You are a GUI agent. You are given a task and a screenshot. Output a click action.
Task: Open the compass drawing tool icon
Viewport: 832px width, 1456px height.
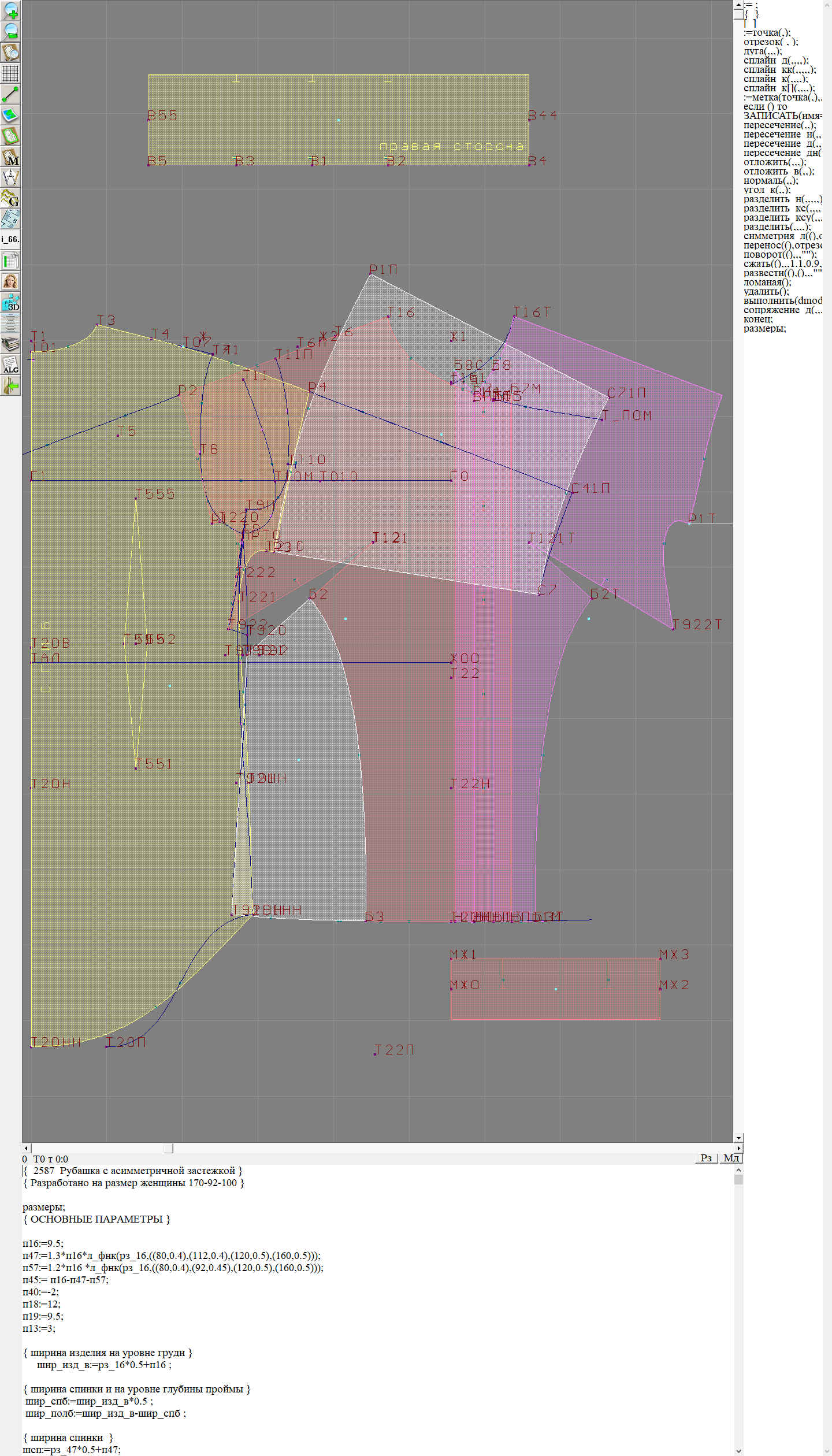coord(10,177)
